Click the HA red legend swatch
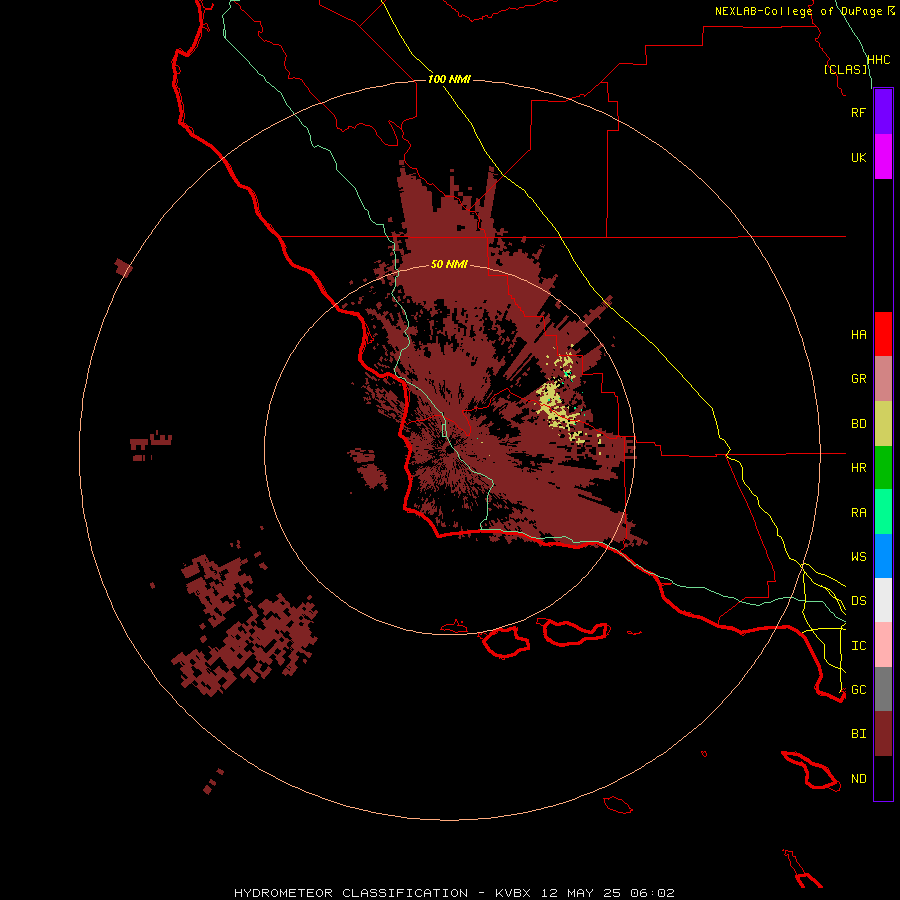The width and height of the screenshot is (900, 900). click(883, 334)
